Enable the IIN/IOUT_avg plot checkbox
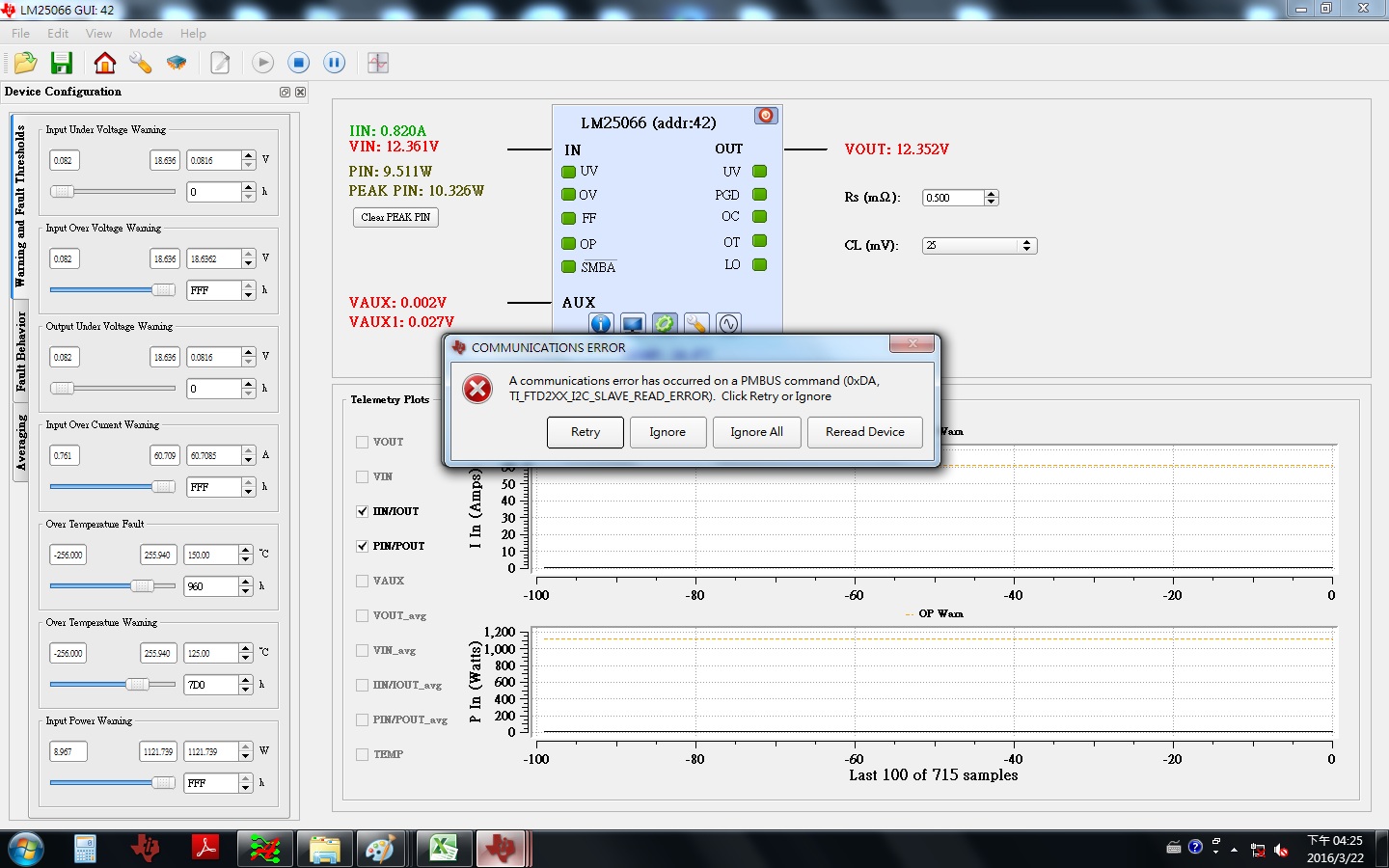 [363, 685]
